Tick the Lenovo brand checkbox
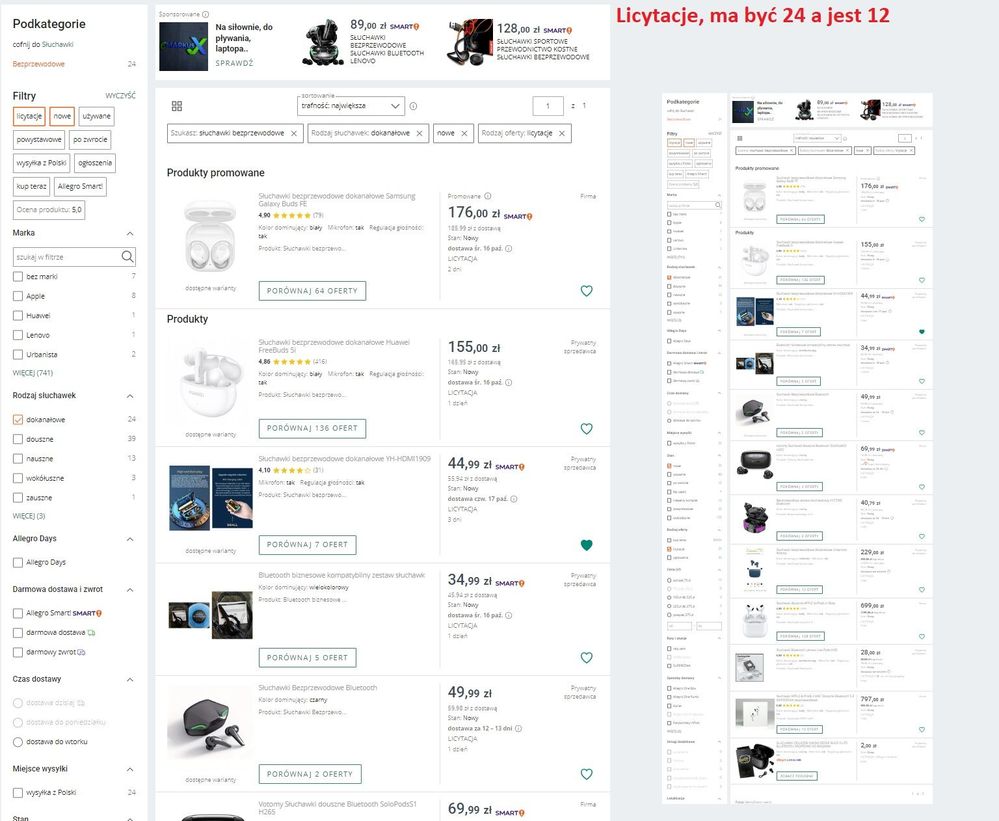The image size is (999, 821). click(18, 335)
